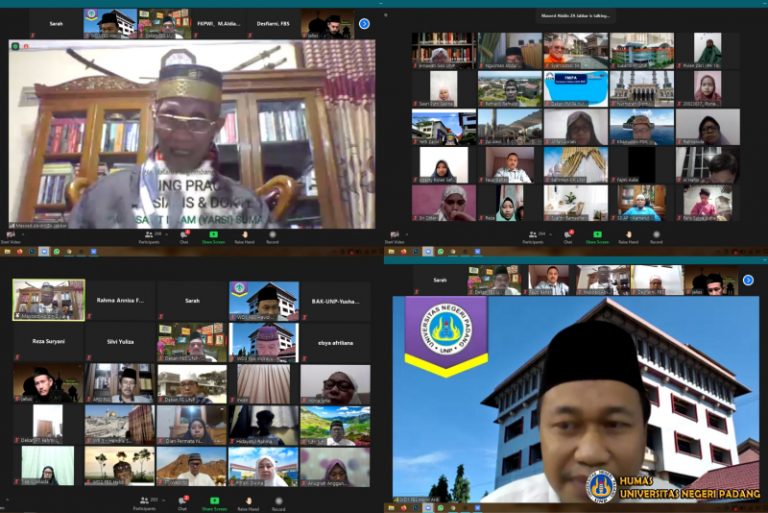Screen dimensions: 768x513
Task: Open Participants in top-left Zoom window
Action: click(x=148, y=237)
